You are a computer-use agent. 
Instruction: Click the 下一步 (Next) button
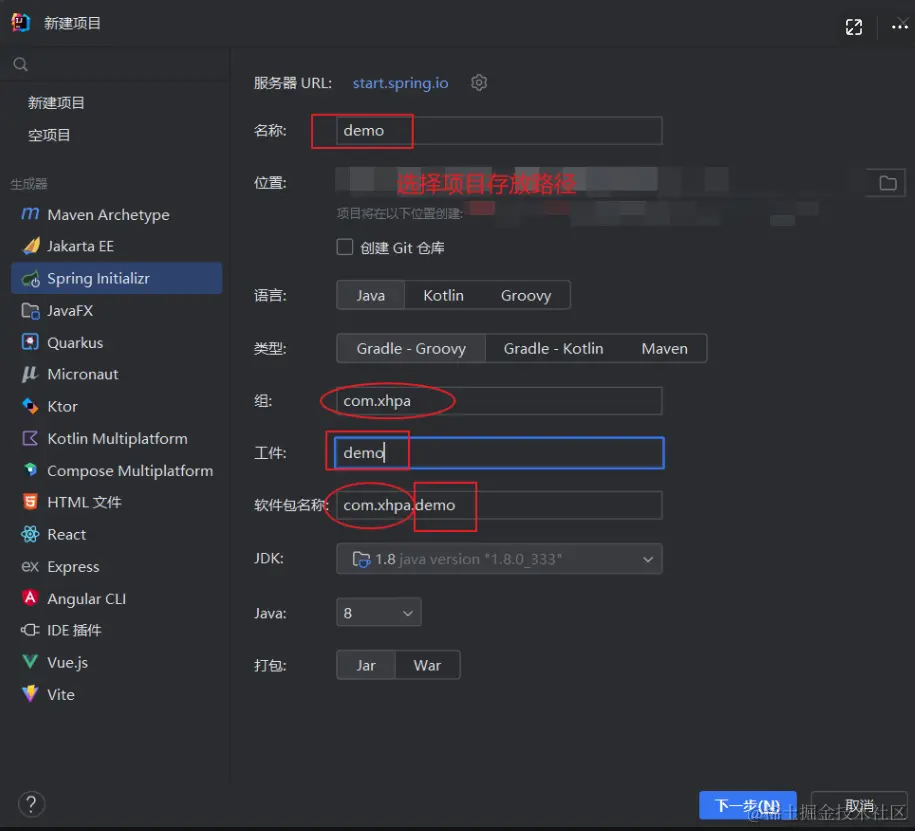tap(748, 805)
